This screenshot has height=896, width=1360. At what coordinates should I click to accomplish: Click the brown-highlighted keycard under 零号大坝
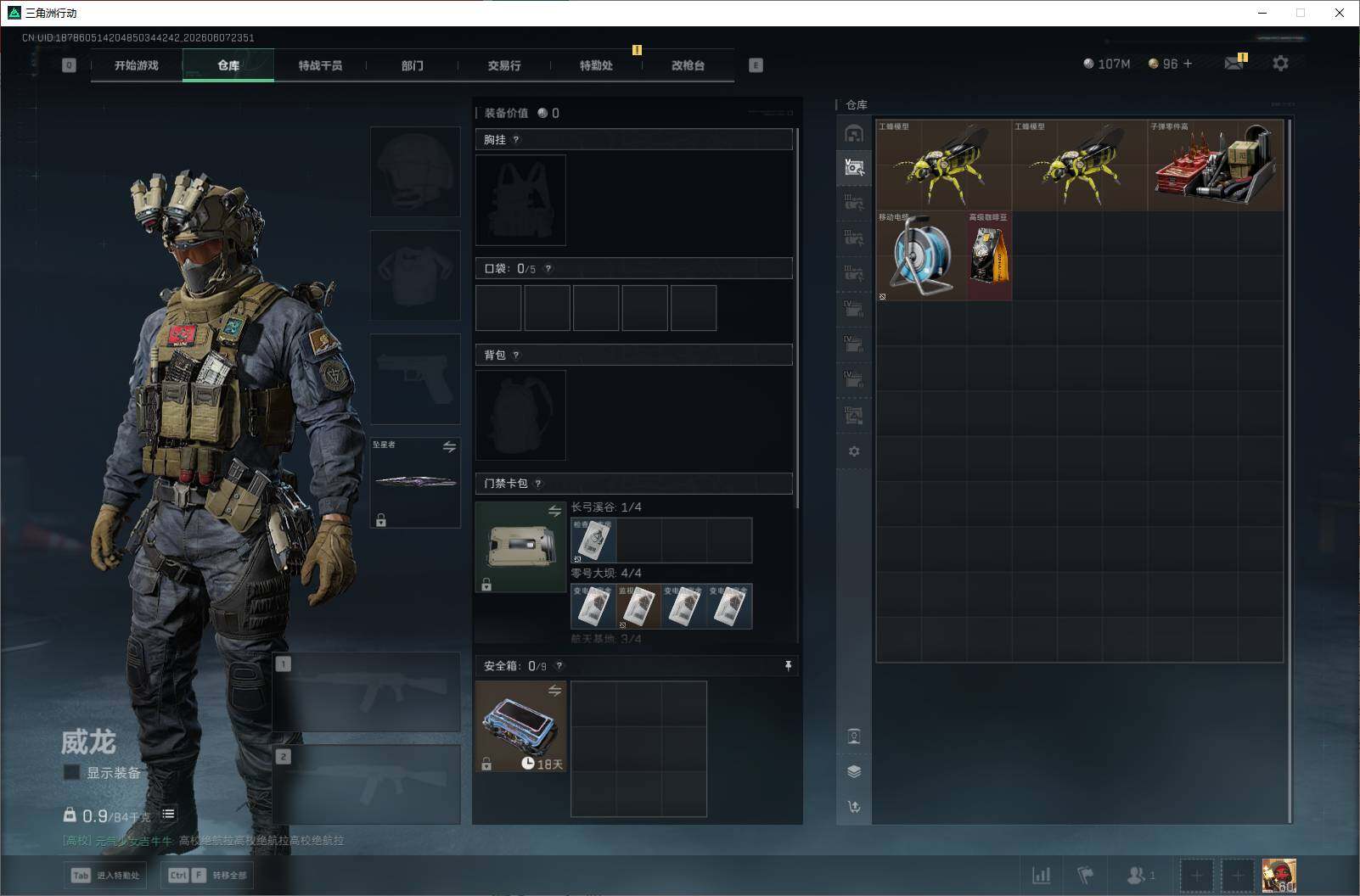[x=638, y=607]
